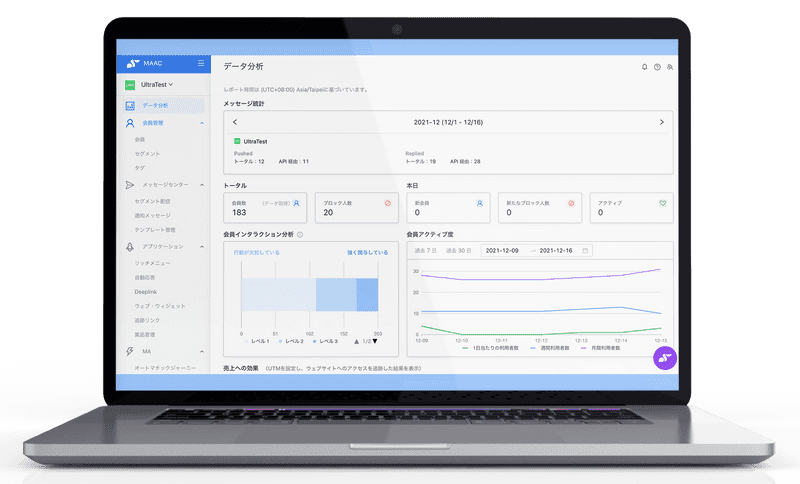Image resolution: width=800 pixels, height=484 pixels.
Task: Open 会員 in the sidebar
Action: [x=140, y=139]
